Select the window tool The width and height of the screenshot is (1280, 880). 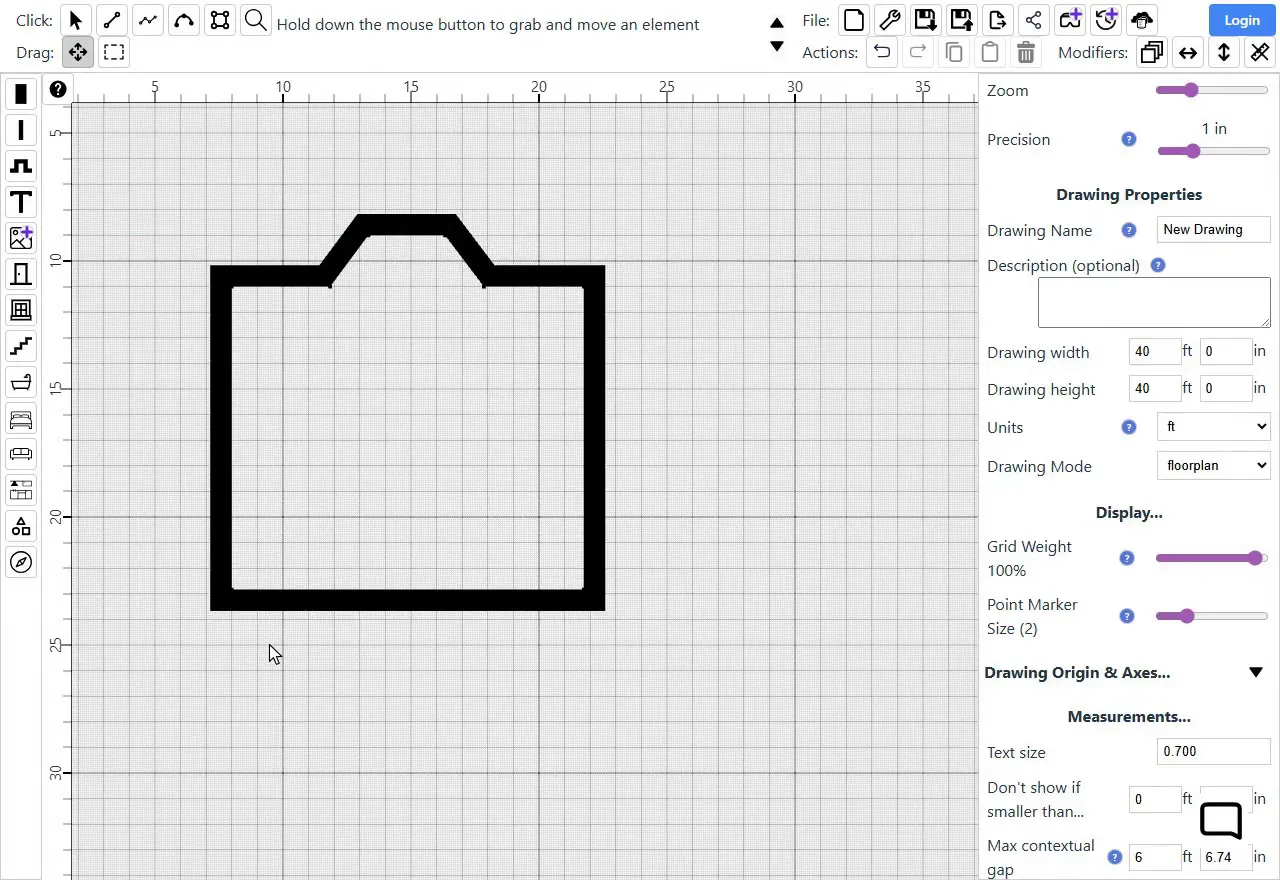click(21, 310)
